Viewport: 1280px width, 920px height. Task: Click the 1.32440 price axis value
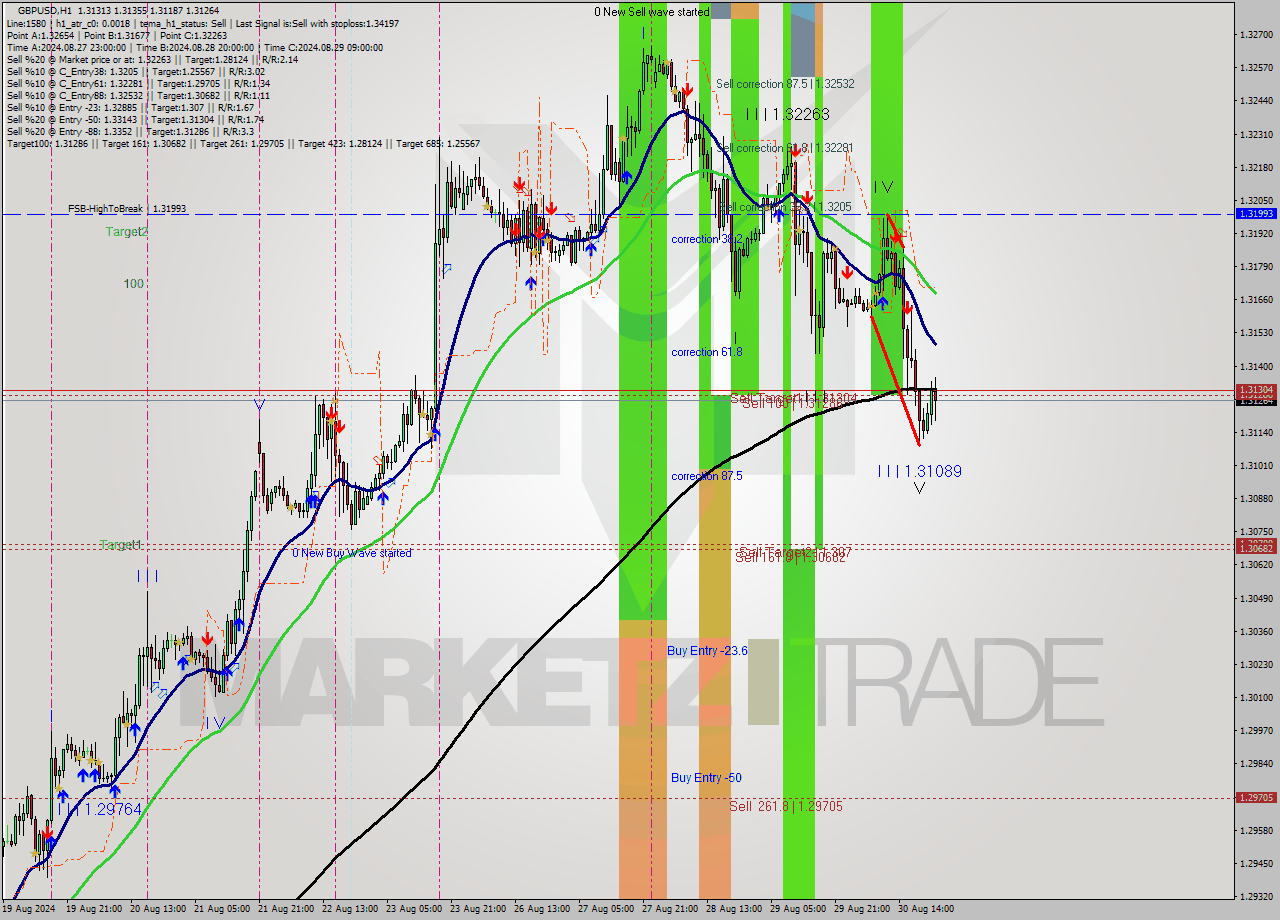[1256, 101]
